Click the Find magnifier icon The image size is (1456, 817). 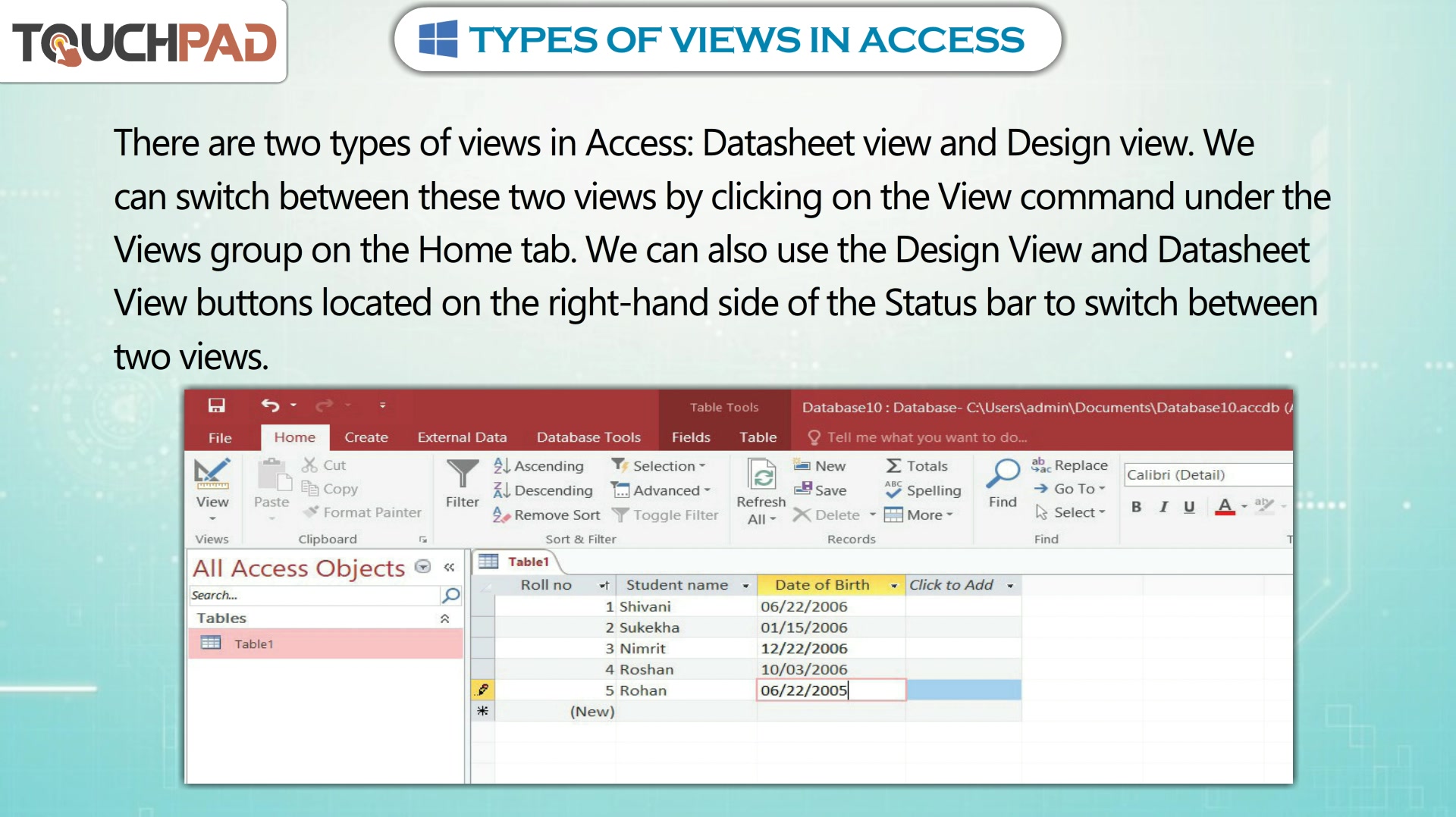tap(1003, 475)
